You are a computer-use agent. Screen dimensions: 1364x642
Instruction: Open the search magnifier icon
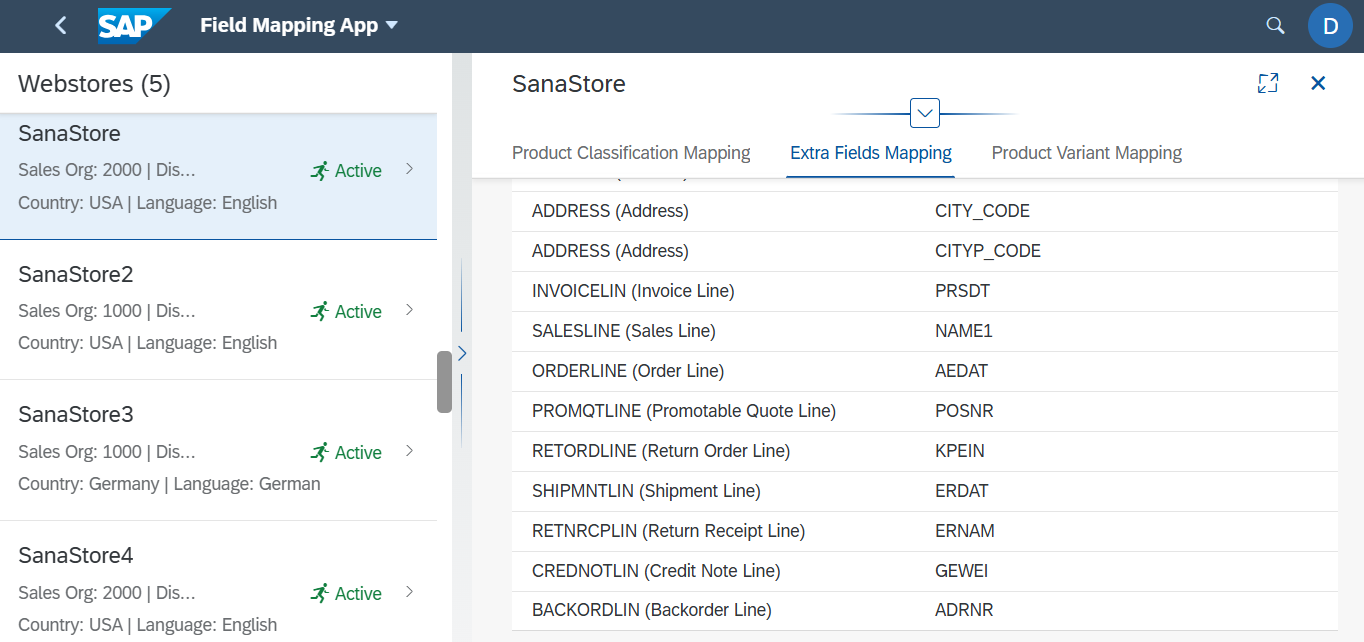[x=1275, y=26]
